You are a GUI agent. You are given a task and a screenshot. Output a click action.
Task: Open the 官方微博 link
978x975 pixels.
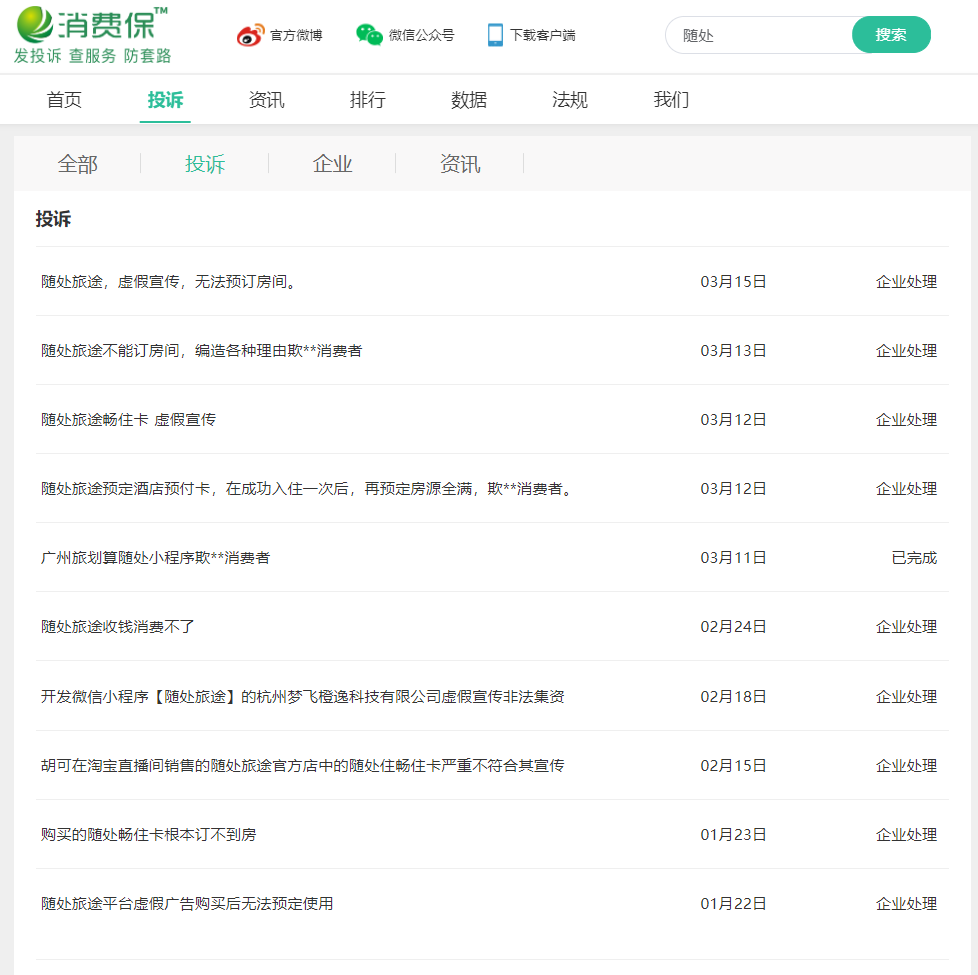296,35
